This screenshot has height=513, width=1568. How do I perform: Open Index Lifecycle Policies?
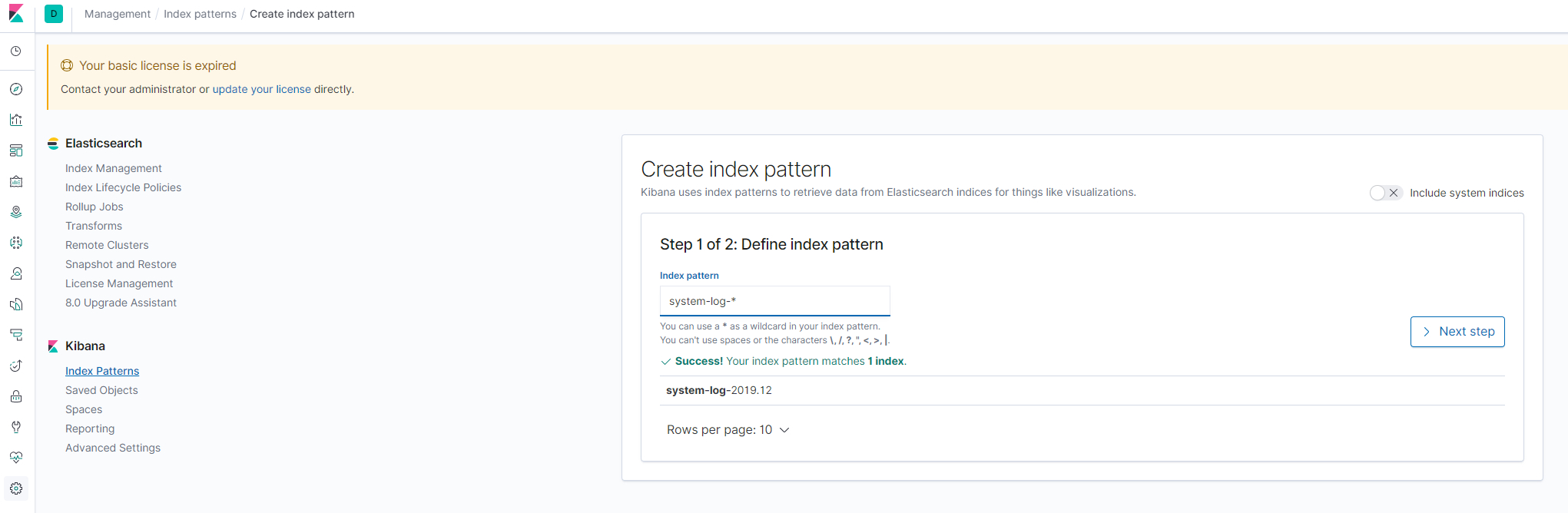coord(124,187)
